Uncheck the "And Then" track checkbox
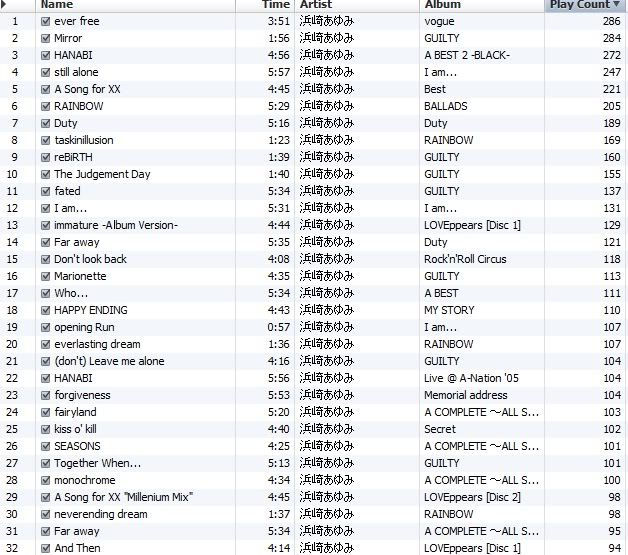This screenshot has height=555, width=628. [x=46, y=548]
